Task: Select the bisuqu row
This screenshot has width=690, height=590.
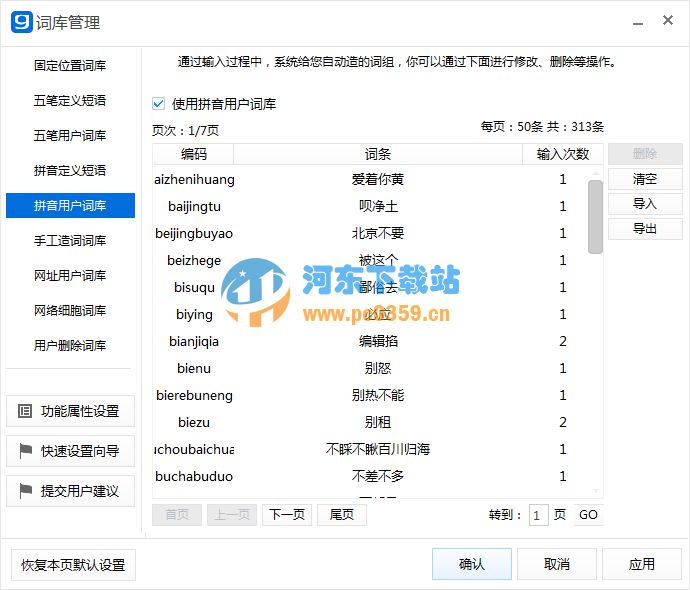Action: pyautogui.click(x=371, y=287)
